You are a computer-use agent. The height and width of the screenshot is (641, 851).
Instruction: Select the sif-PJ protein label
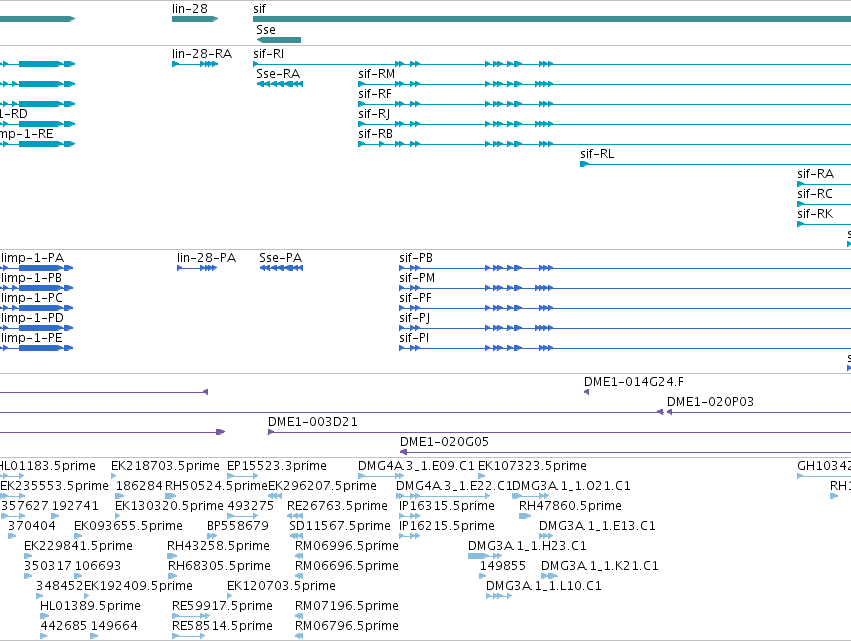click(x=415, y=319)
